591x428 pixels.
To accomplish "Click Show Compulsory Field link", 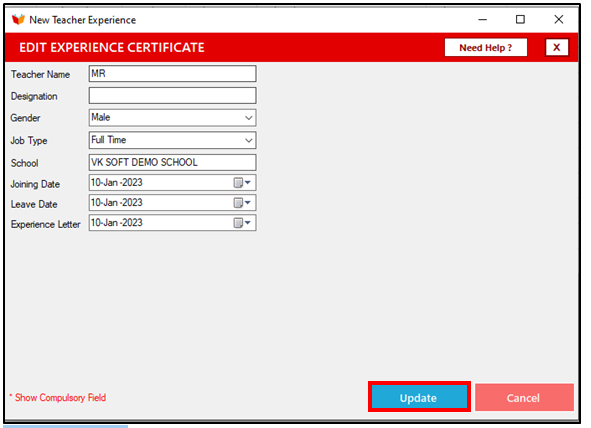I will pyautogui.click(x=58, y=397).
